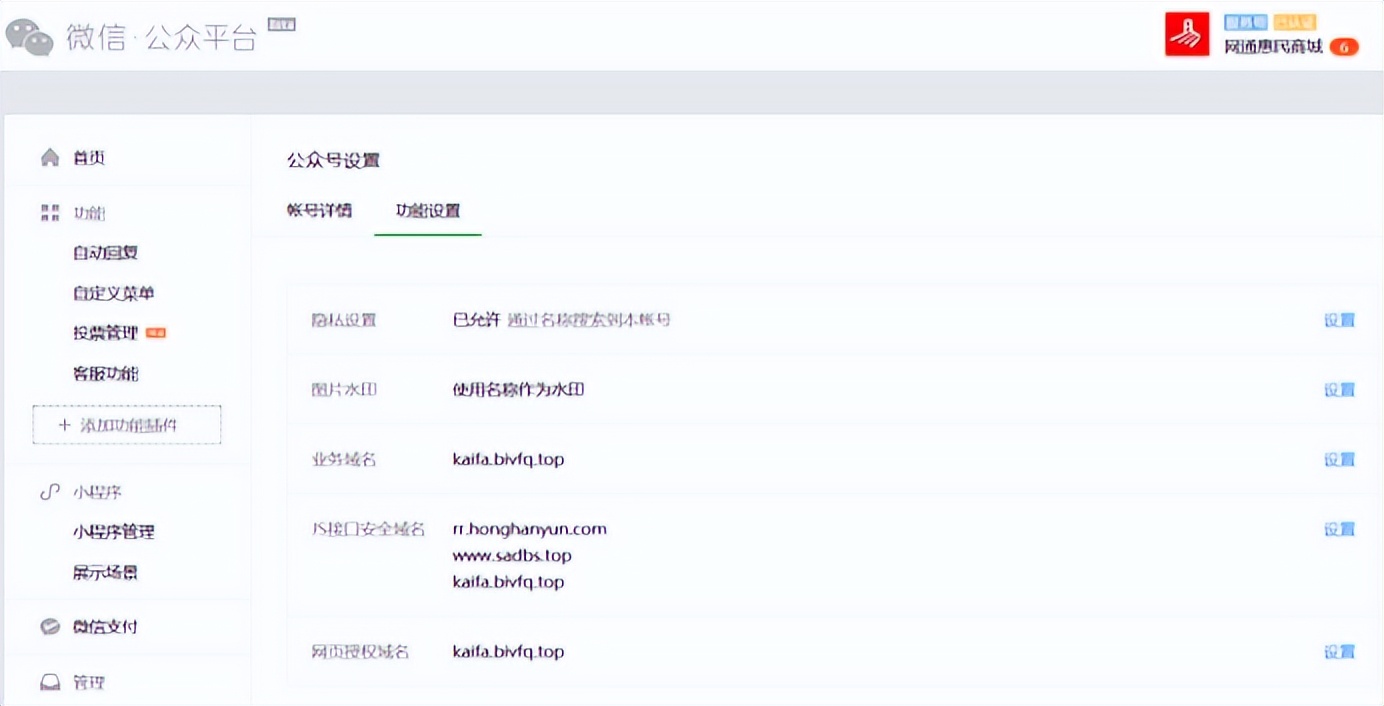Click 设置 for 业务域名 business domain
Viewport: 1384px width, 706px height.
[x=1339, y=459]
